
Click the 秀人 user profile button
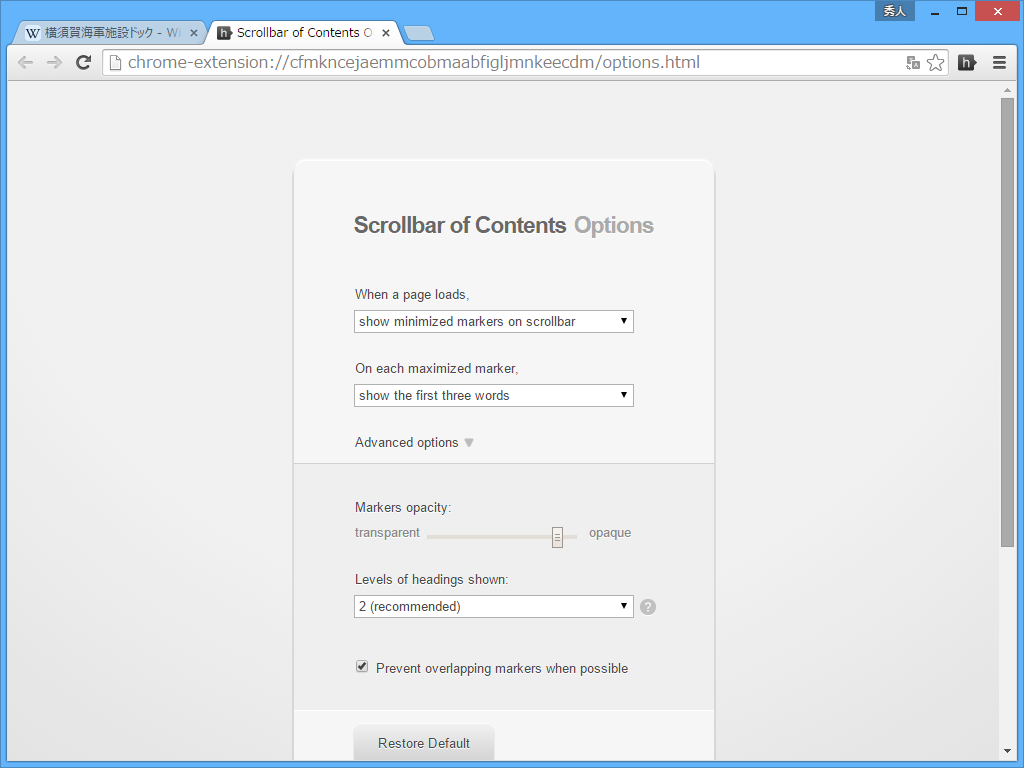click(895, 11)
